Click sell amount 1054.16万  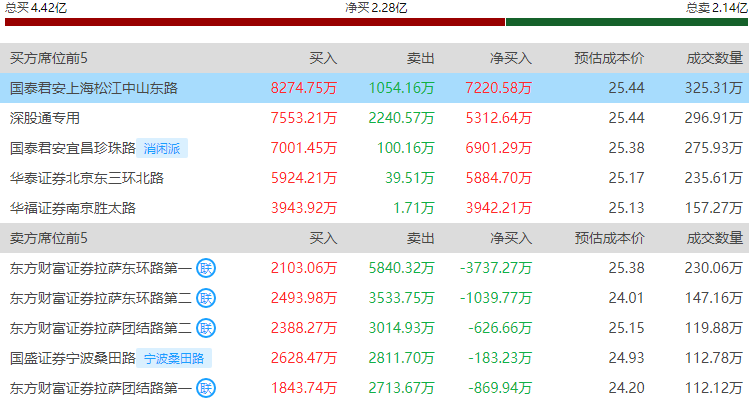click(x=401, y=88)
